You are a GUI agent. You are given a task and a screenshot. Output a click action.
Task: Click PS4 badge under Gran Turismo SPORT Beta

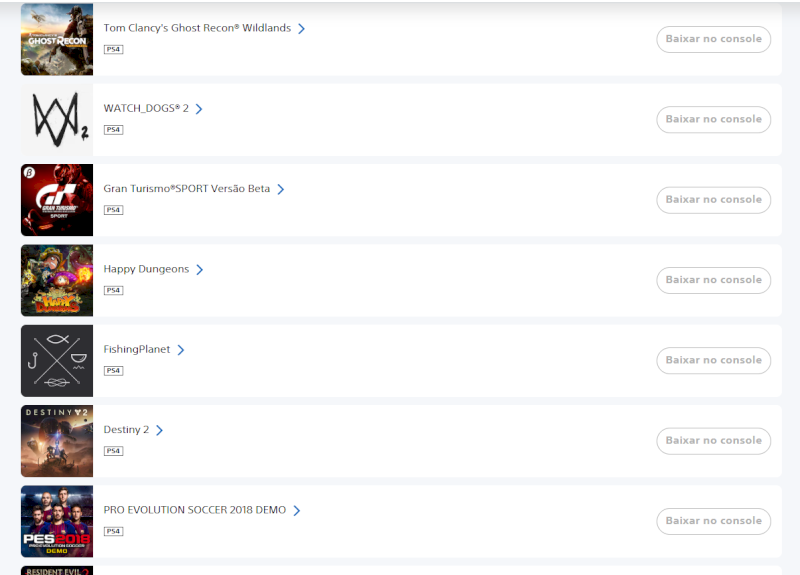(113, 210)
